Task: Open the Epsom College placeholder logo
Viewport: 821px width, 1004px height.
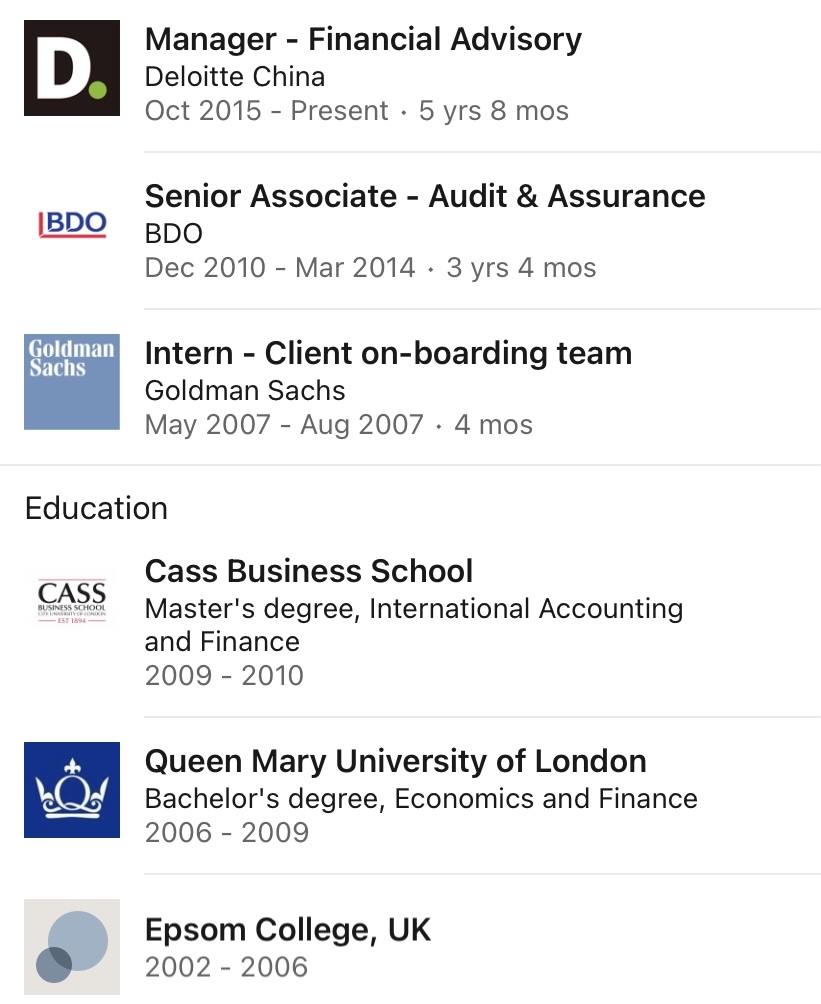Action: pyautogui.click(x=72, y=946)
